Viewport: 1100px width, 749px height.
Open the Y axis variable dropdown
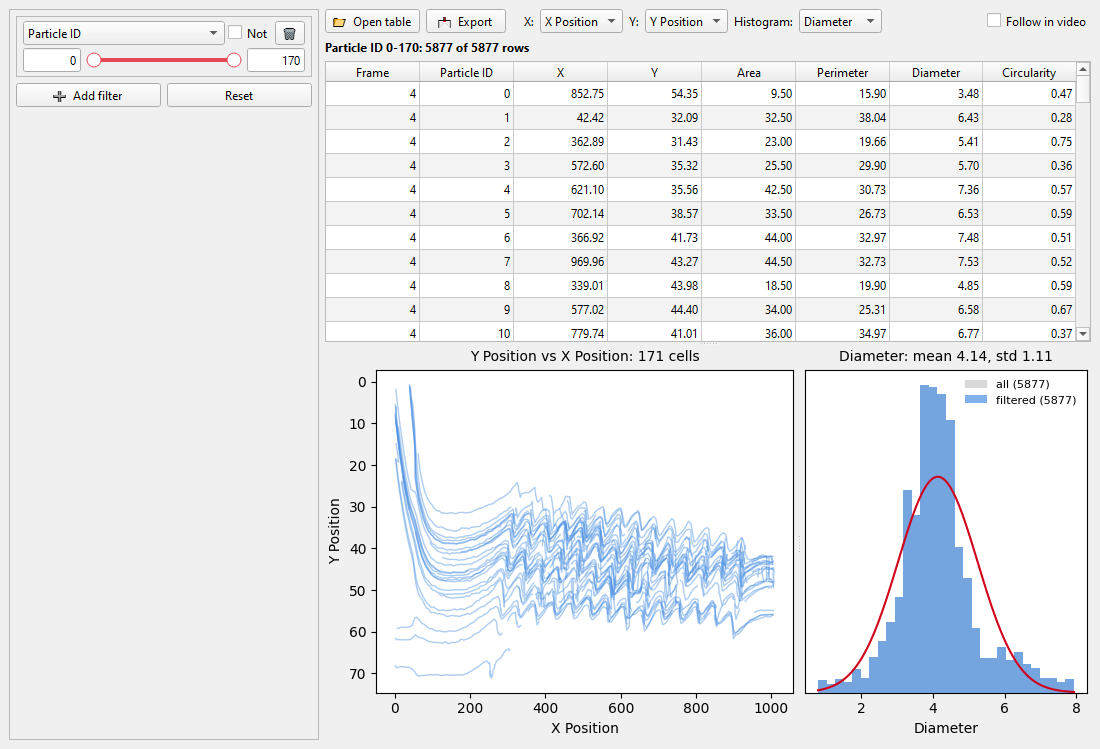point(685,21)
